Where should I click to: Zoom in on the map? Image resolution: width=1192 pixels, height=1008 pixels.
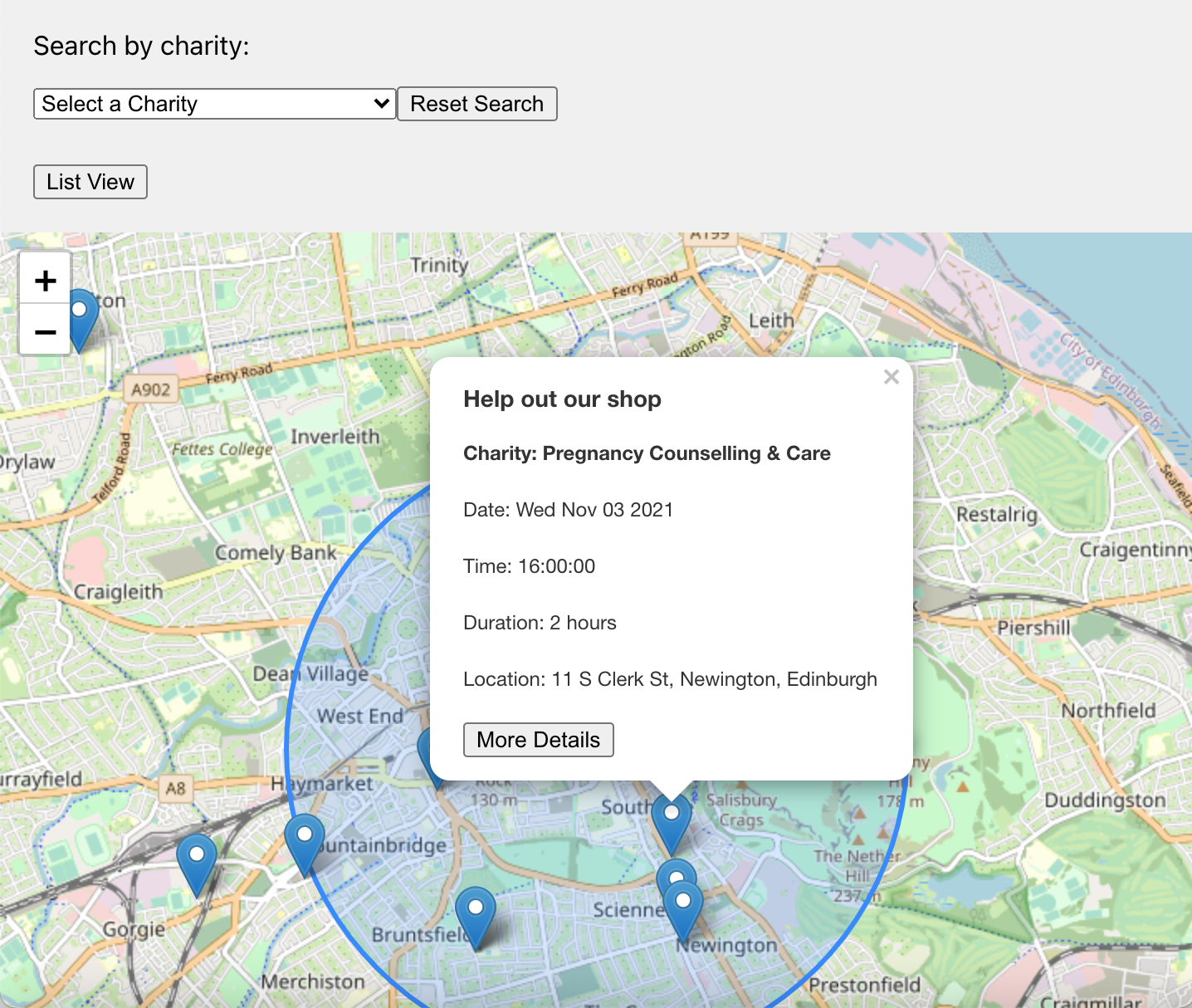[45, 279]
